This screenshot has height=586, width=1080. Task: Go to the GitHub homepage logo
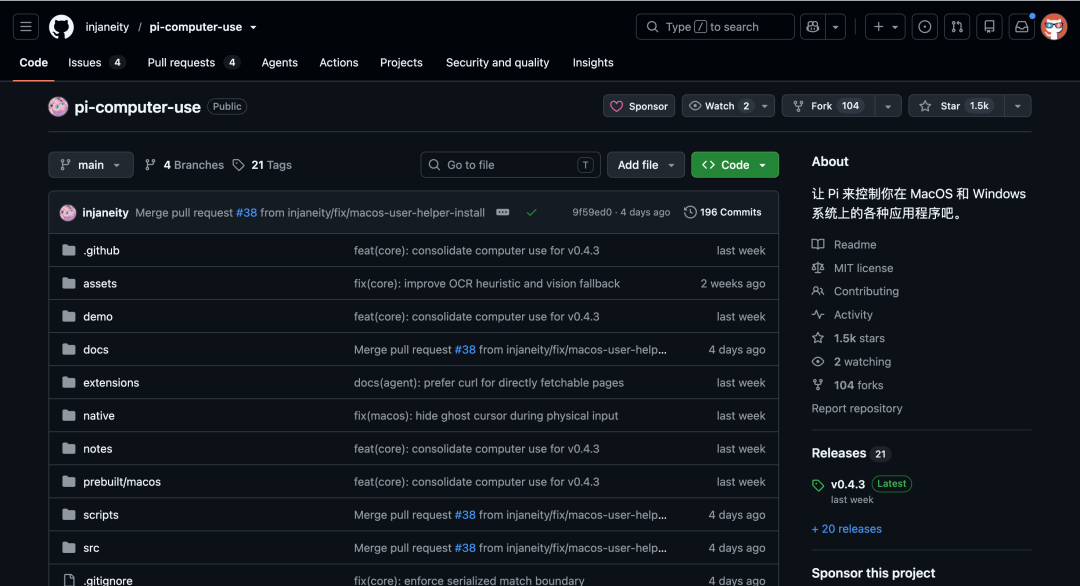(61, 27)
